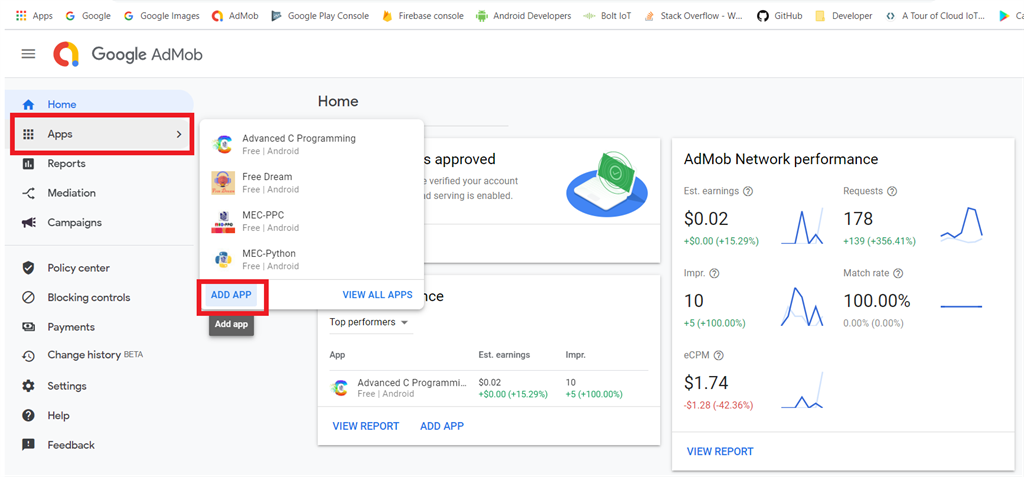Click the Payments money icon

[x=28, y=327]
